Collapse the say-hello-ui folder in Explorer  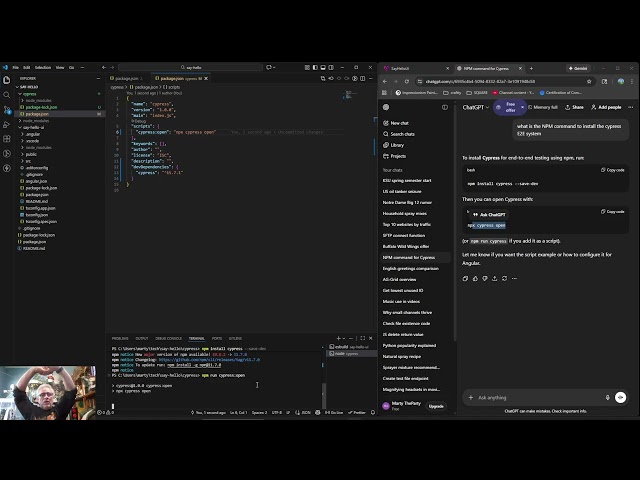[x=33, y=127]
